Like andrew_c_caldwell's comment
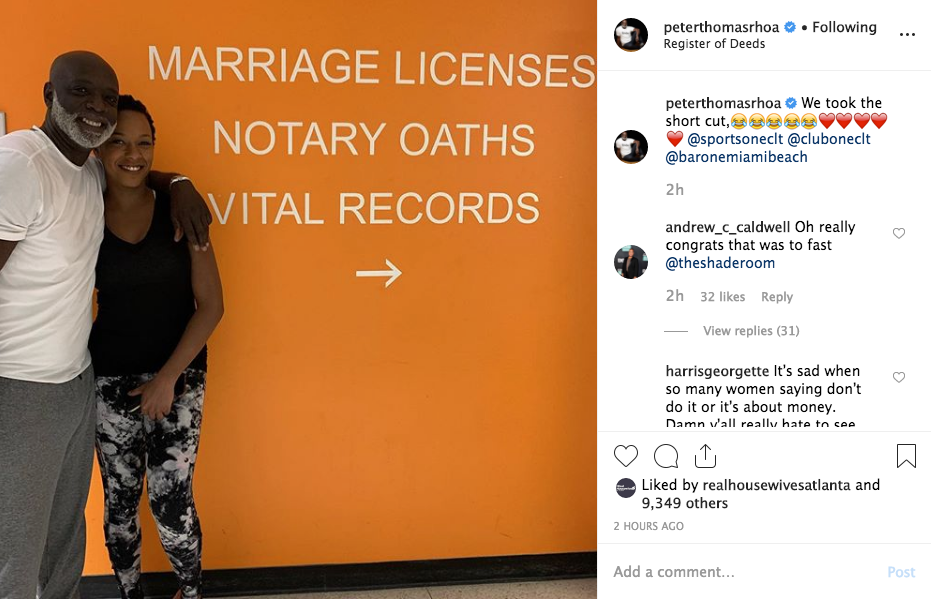931x599 pixels. (x=899, y=233)
